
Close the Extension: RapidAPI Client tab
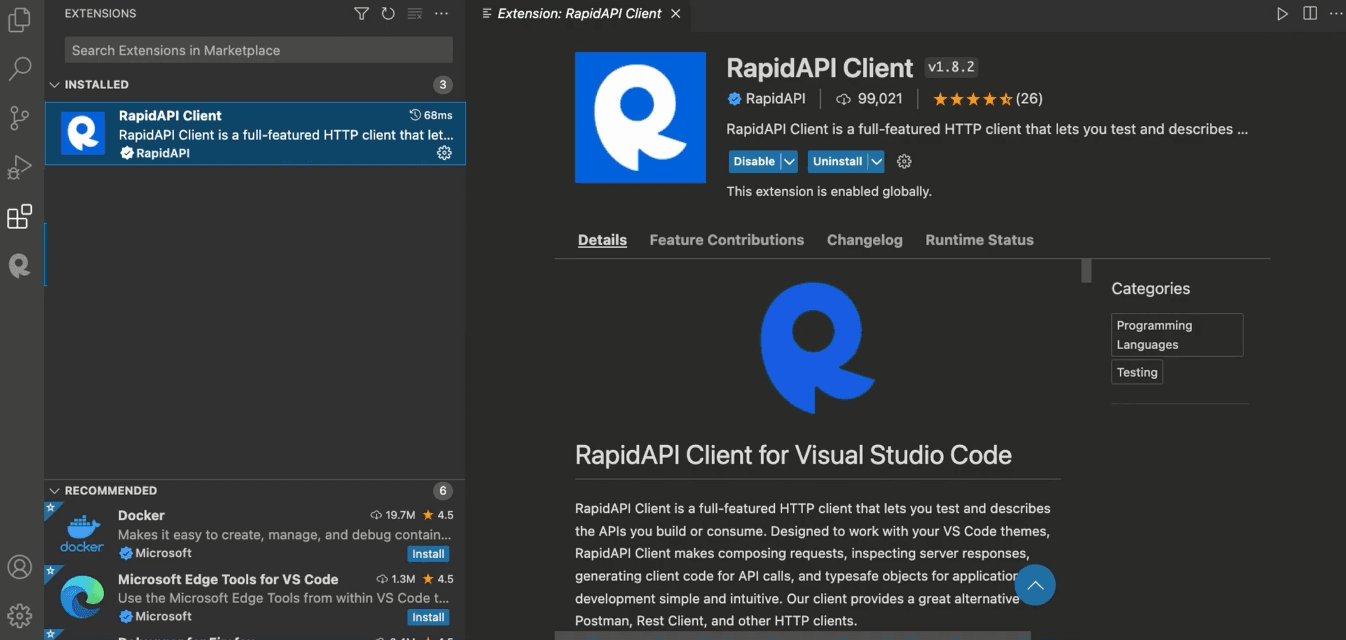point(676,14)
